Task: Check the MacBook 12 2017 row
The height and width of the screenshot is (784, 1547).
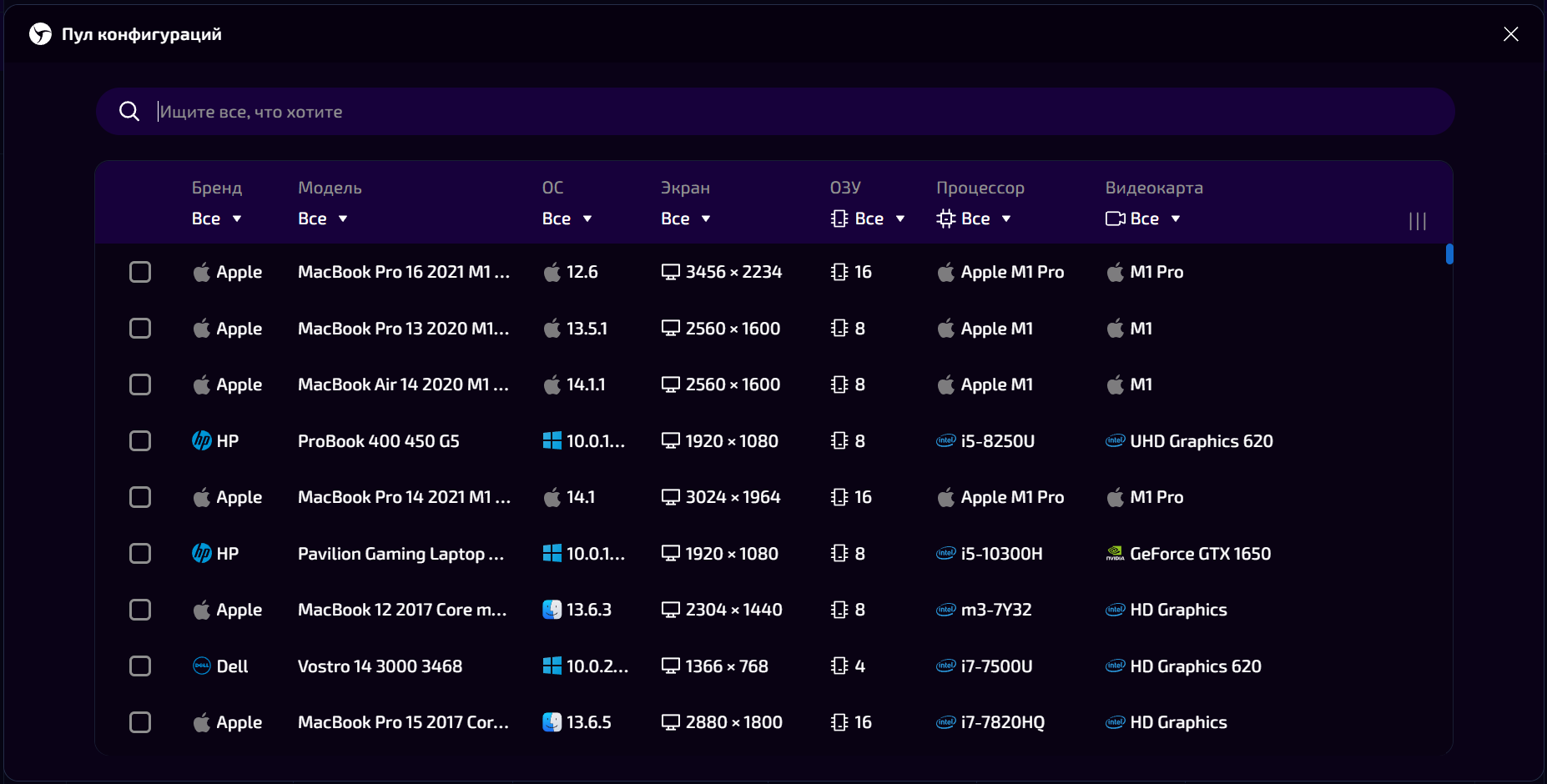Action: (x=140, y=610)
